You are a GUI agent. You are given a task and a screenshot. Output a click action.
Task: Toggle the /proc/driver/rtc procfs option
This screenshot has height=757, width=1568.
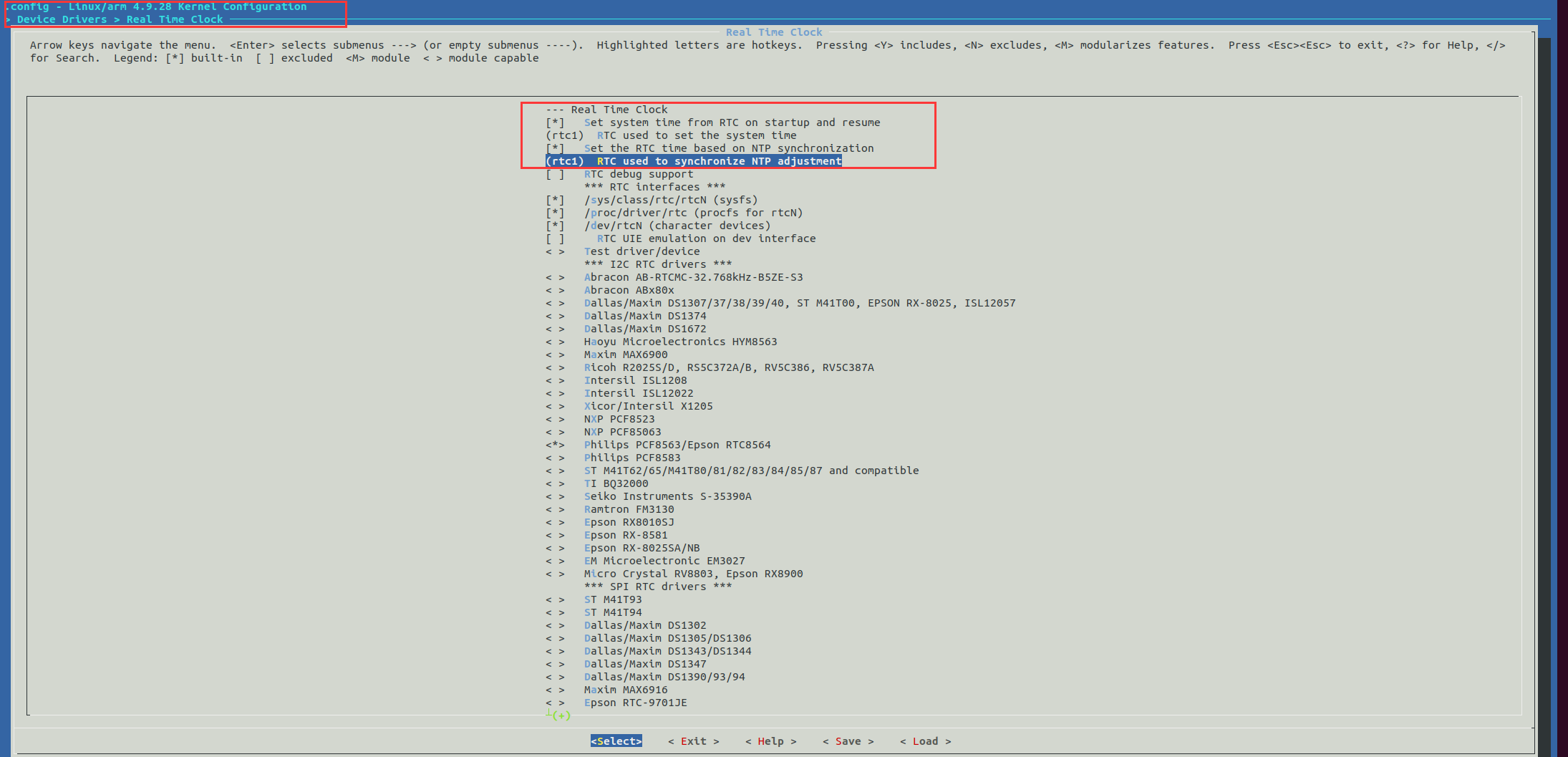[x=674, y=213]
